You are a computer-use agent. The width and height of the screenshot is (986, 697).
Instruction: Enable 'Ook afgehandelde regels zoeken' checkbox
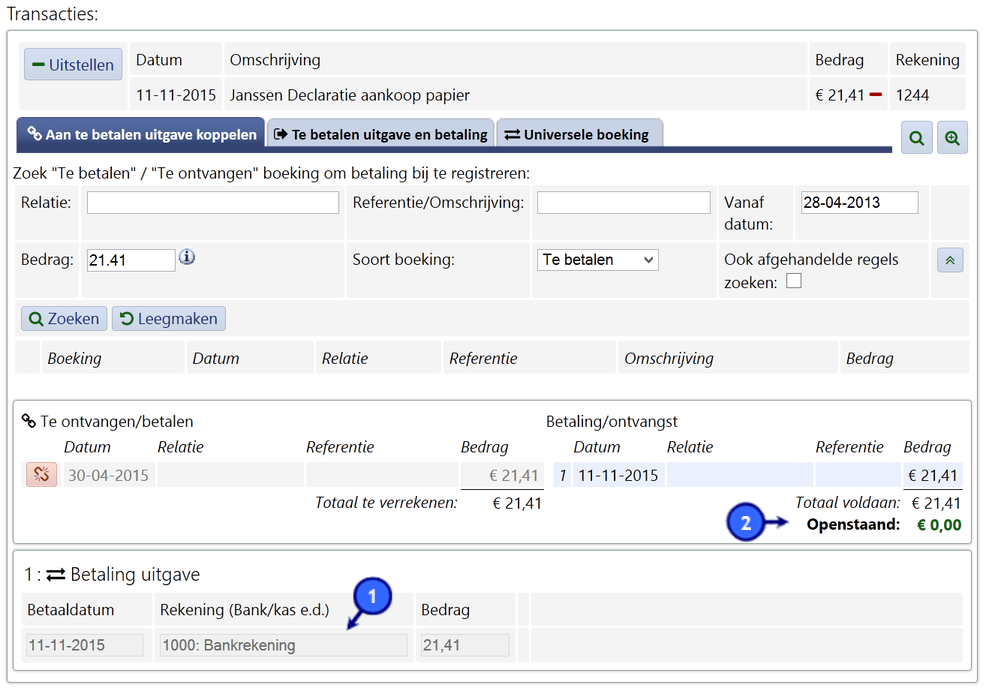tap(793, 282)
